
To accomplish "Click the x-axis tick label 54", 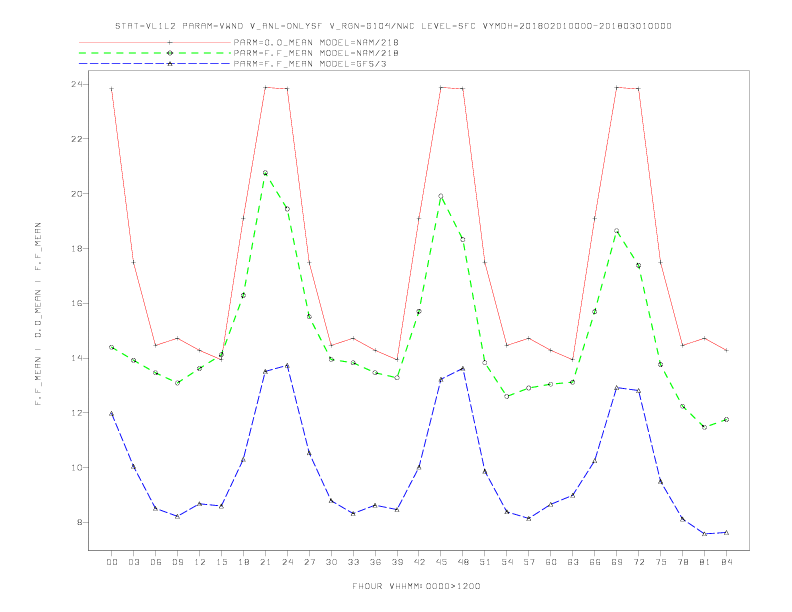I will pyautogui.click(x=507, y=562).
